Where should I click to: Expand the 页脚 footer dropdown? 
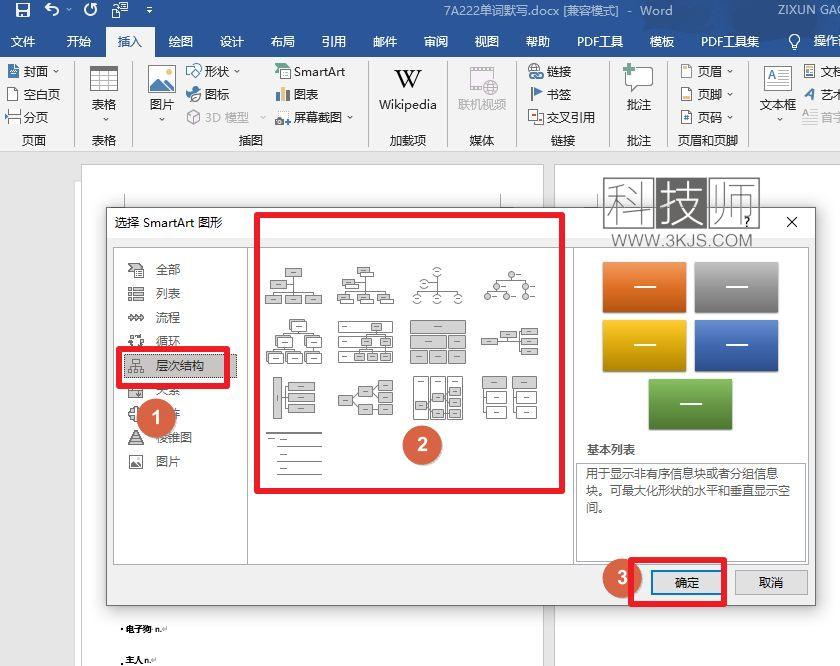(730, 94)
